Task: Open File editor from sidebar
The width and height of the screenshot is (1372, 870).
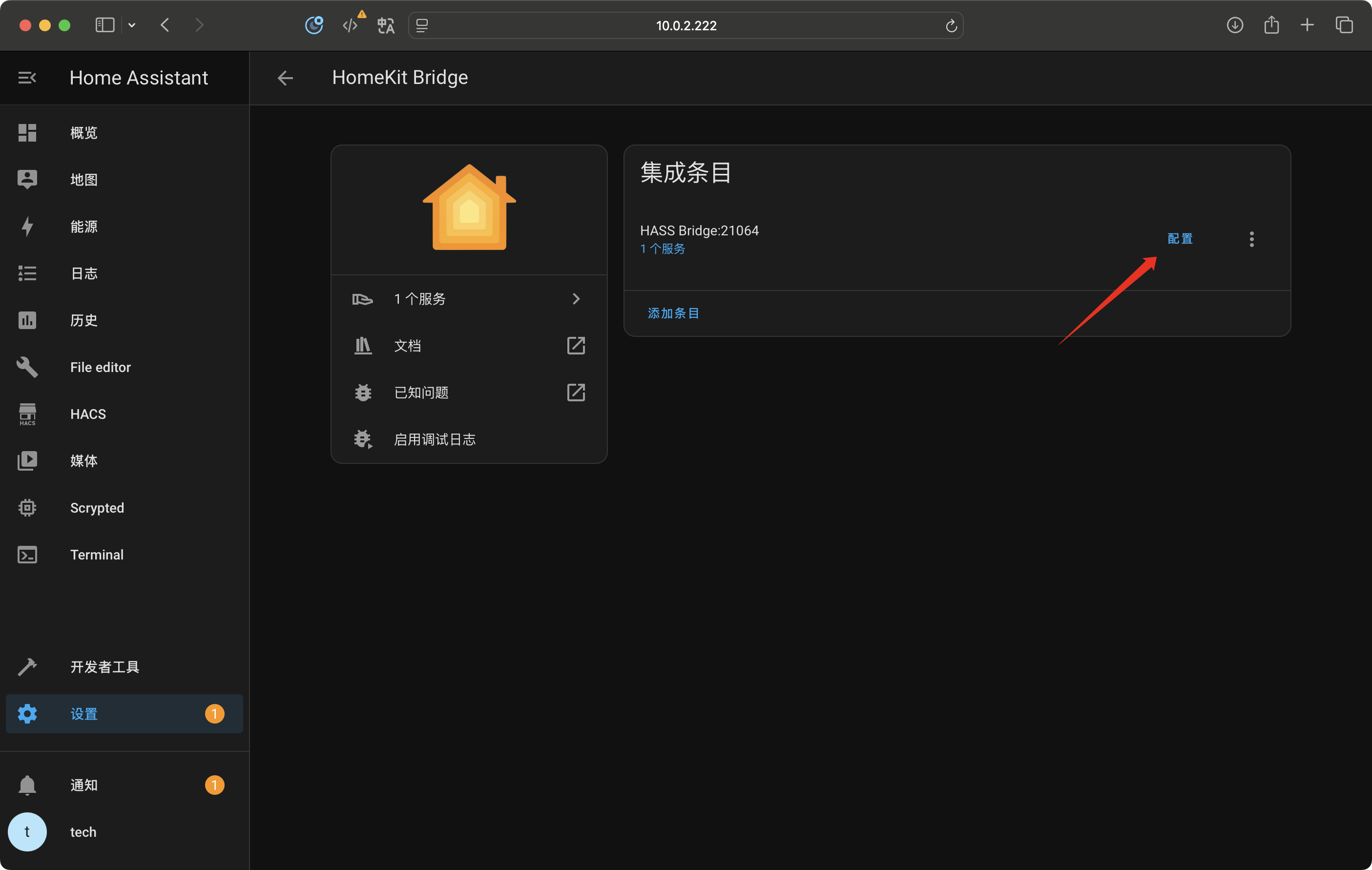Action: [124, 367]
